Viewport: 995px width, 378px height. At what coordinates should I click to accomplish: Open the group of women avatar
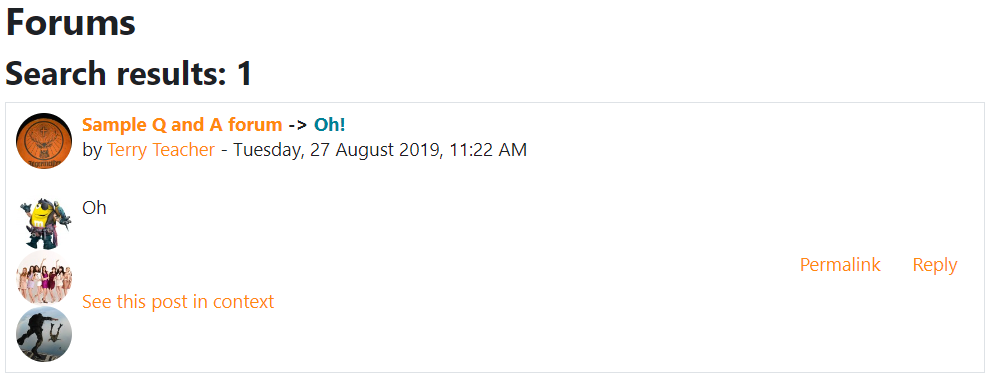tap(44, 278)
